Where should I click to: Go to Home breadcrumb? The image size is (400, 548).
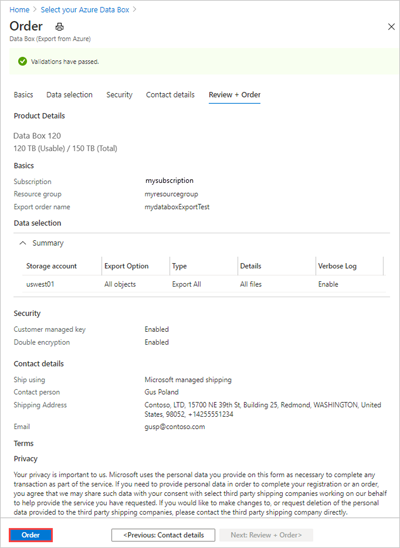tap(19, 10)
